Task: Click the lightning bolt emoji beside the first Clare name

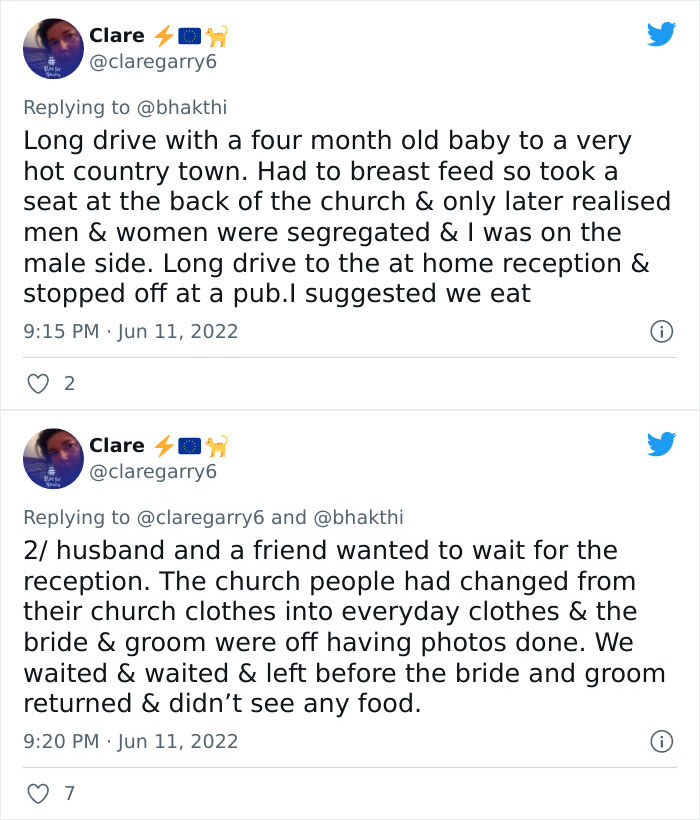Action: (x=162, y=36)
